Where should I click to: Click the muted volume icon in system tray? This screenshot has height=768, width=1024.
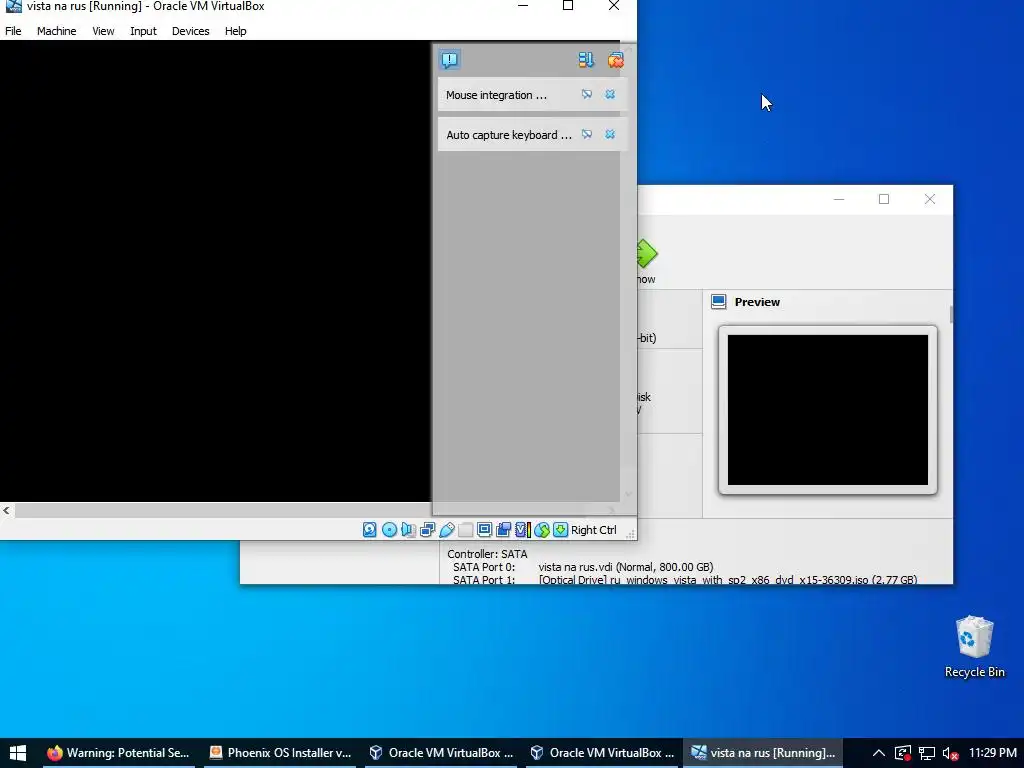[950, 753]
